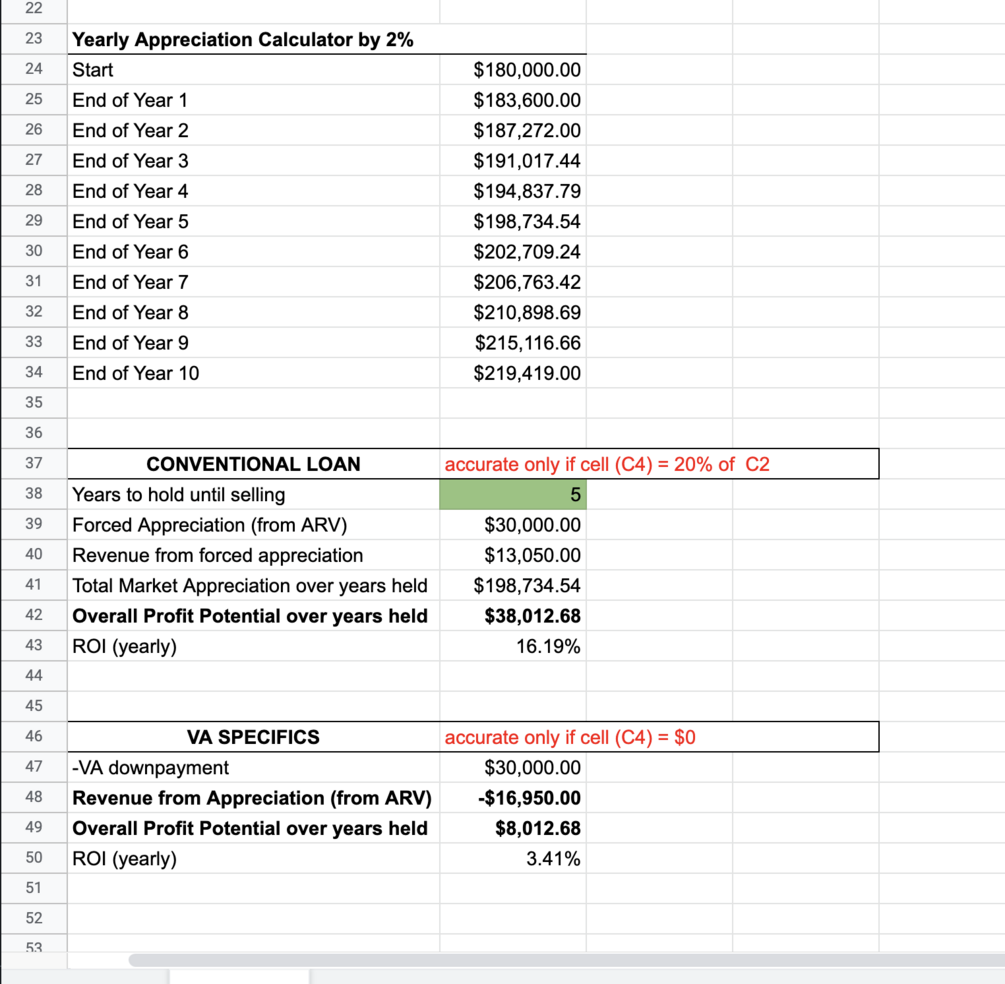1005x984 pixels.
Task: Select the Years to hold until selling label
Action: point(178,494)
